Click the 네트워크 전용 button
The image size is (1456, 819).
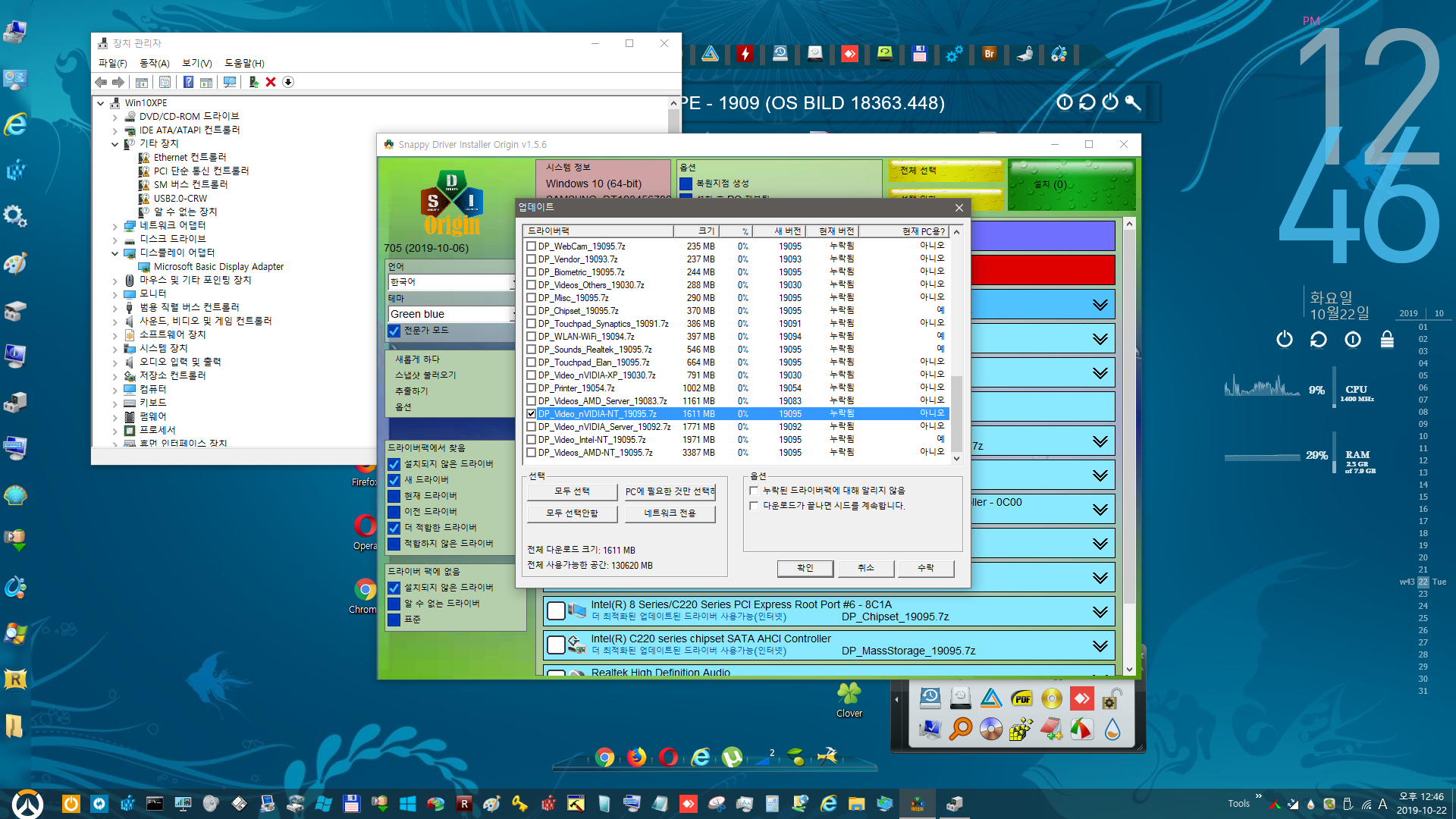click(x=670, y=513)
